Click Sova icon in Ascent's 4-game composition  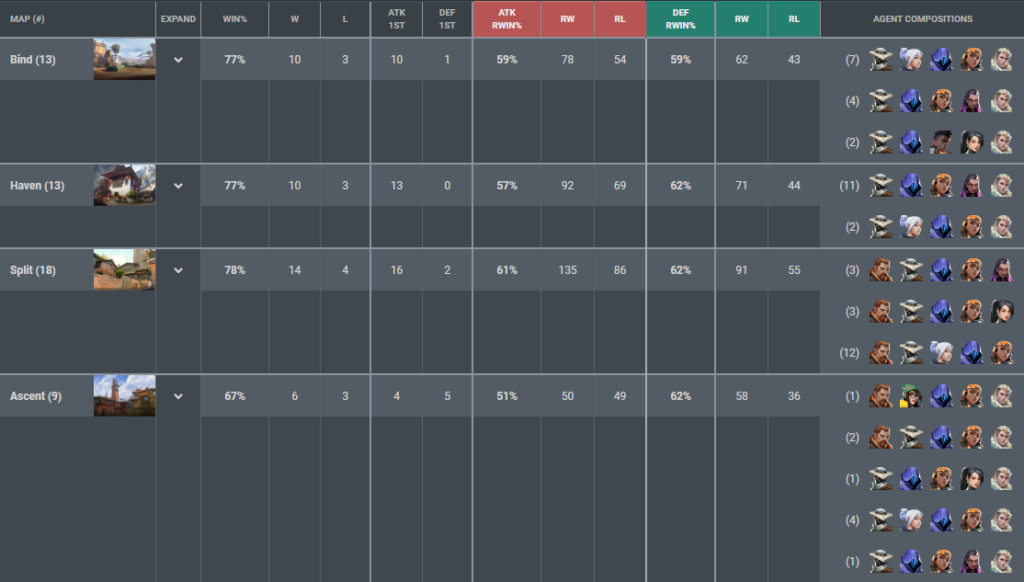click(1000, 520)
